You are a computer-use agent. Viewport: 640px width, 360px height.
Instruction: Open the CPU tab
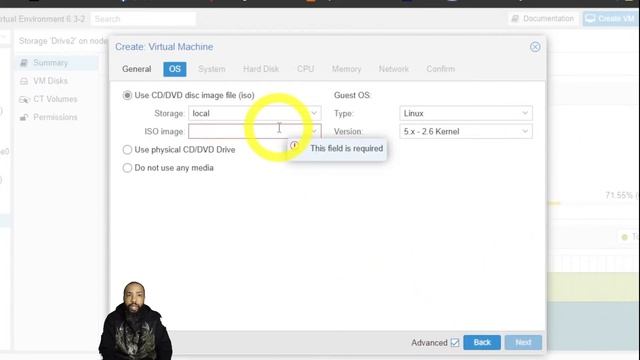(x=305, y=69)
